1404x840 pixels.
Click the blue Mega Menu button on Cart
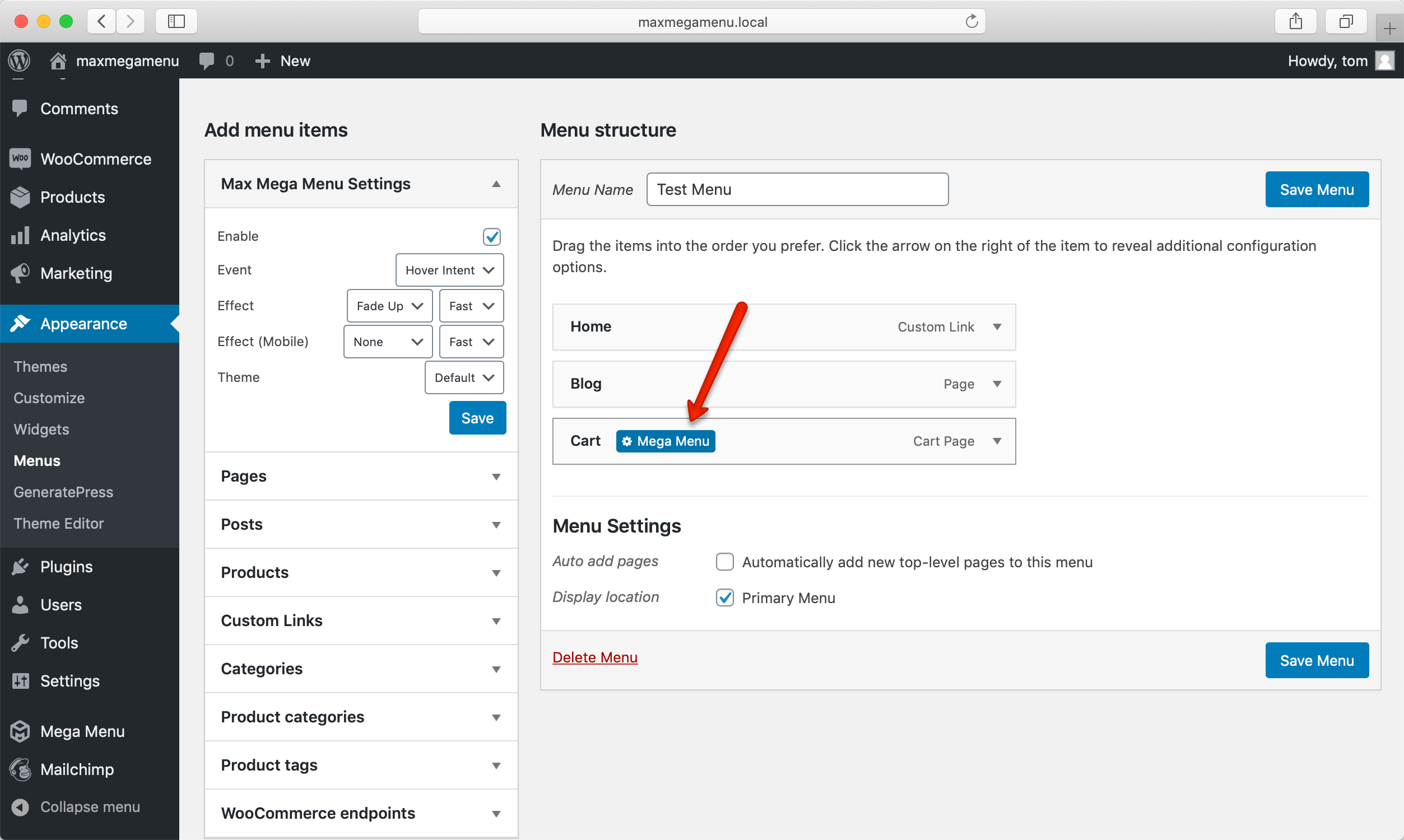[x=665, y=441]
